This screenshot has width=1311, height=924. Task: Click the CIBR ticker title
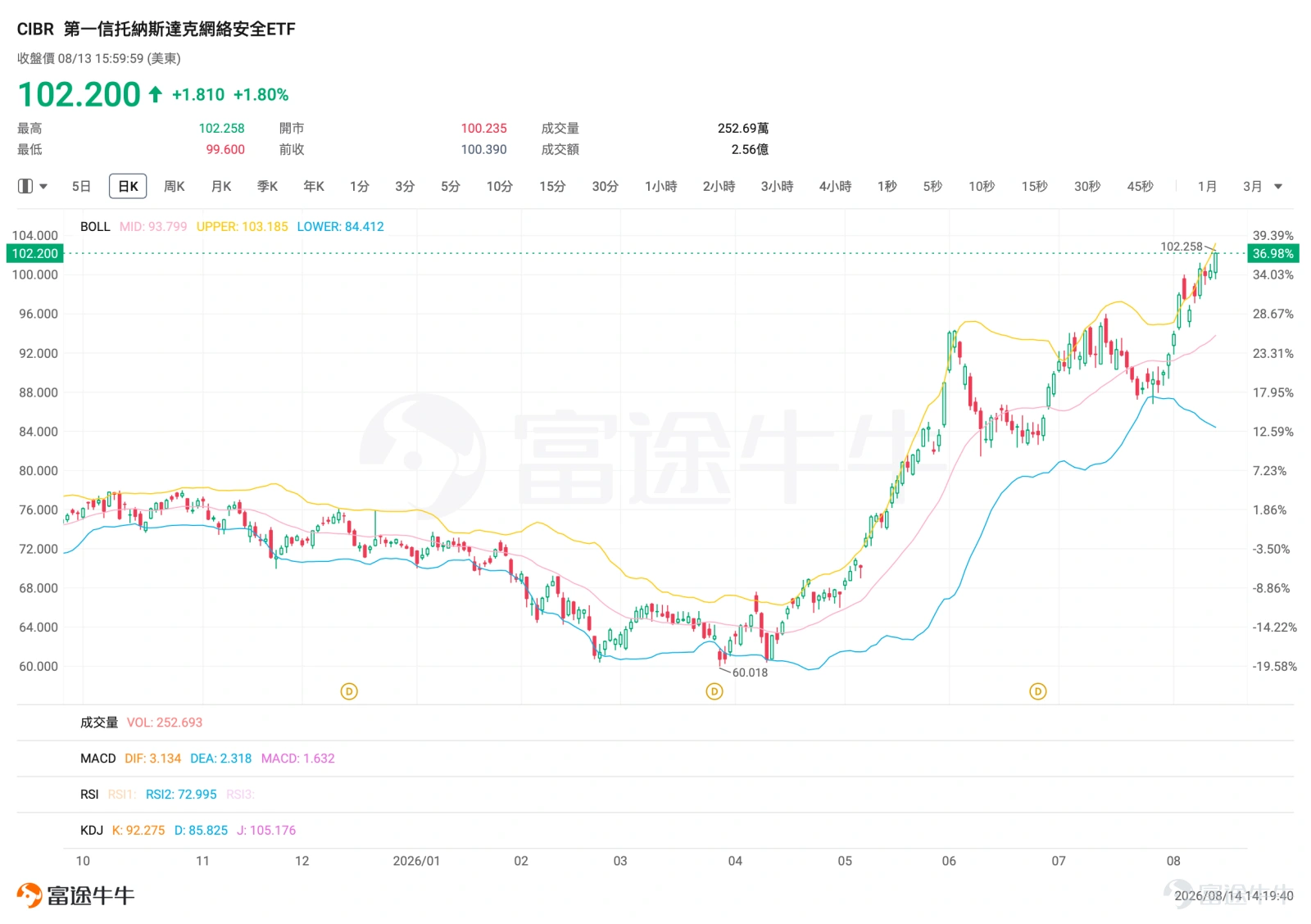tap(35, 29)
